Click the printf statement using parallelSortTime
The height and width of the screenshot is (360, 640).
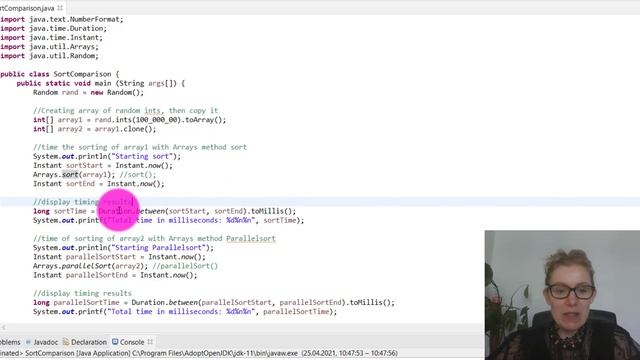185,312
